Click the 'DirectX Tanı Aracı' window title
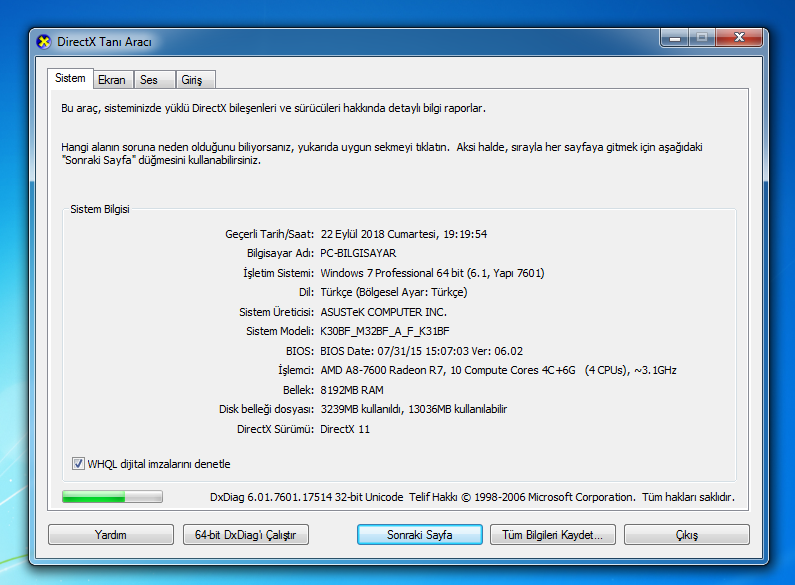Image resolution: width=795 pixels, height=585 pixels. 104,42
